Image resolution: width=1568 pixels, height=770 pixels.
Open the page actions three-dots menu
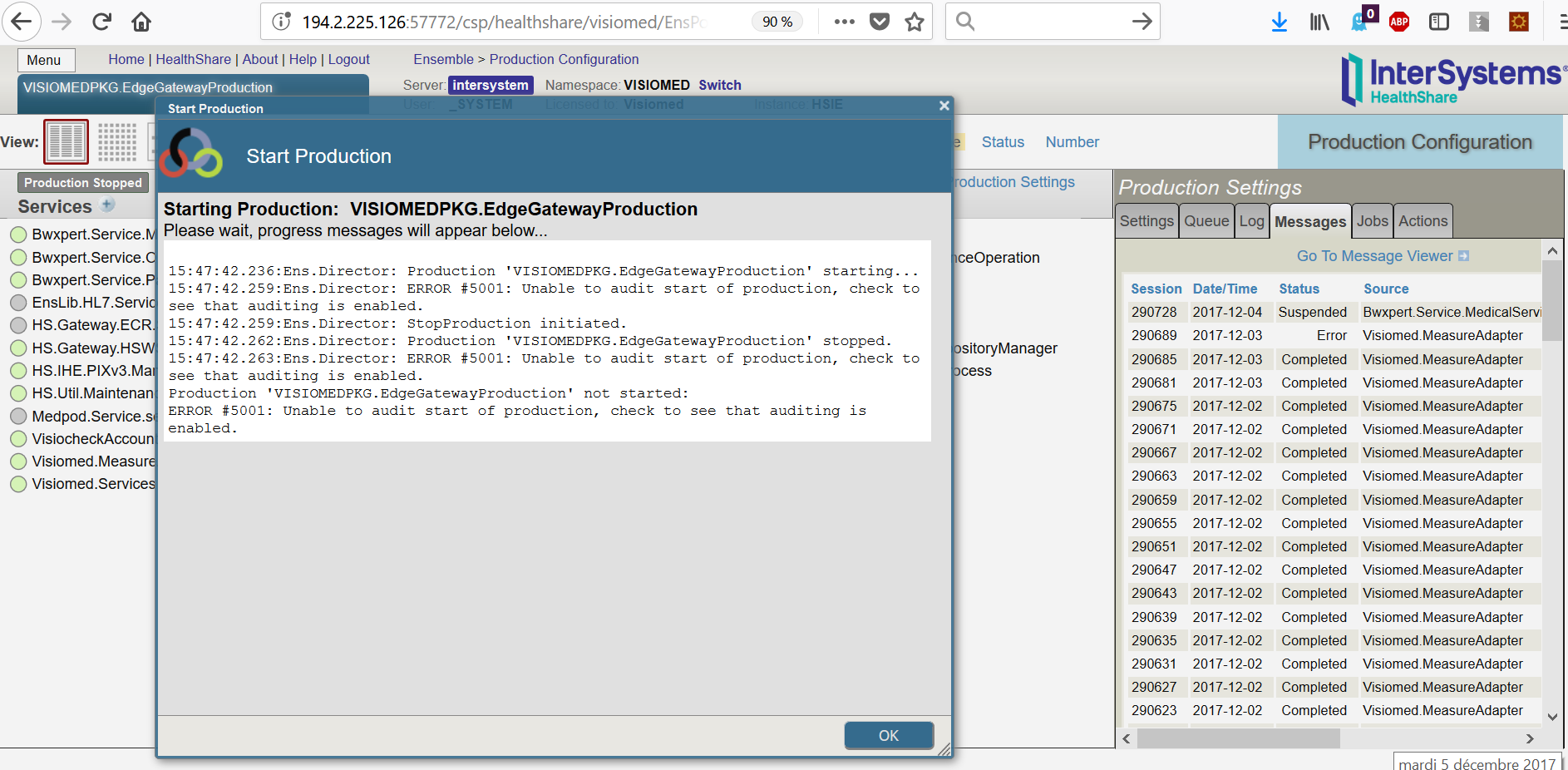(x=845, y=22)
